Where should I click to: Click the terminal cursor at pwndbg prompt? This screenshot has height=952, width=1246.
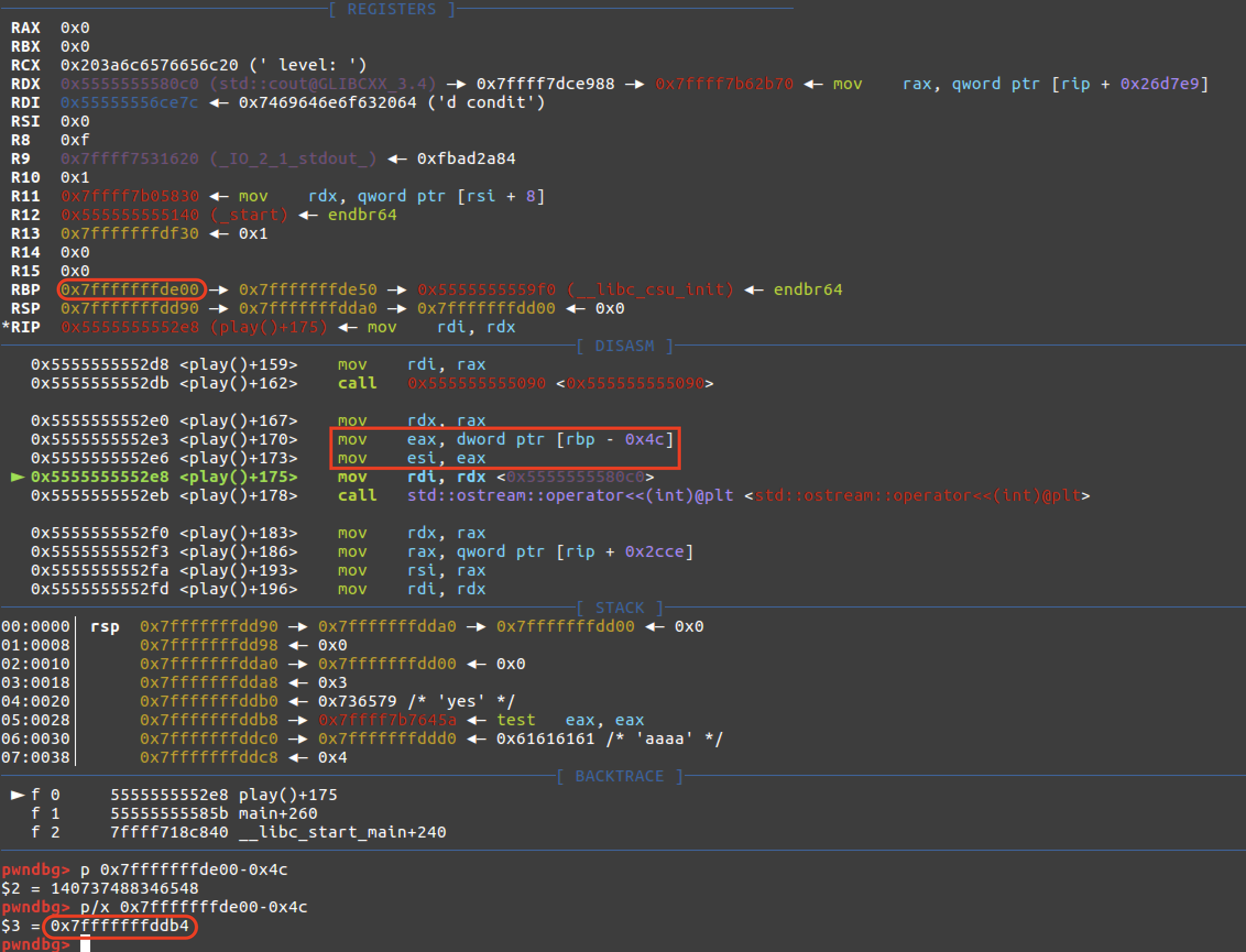tap(85, 944)
